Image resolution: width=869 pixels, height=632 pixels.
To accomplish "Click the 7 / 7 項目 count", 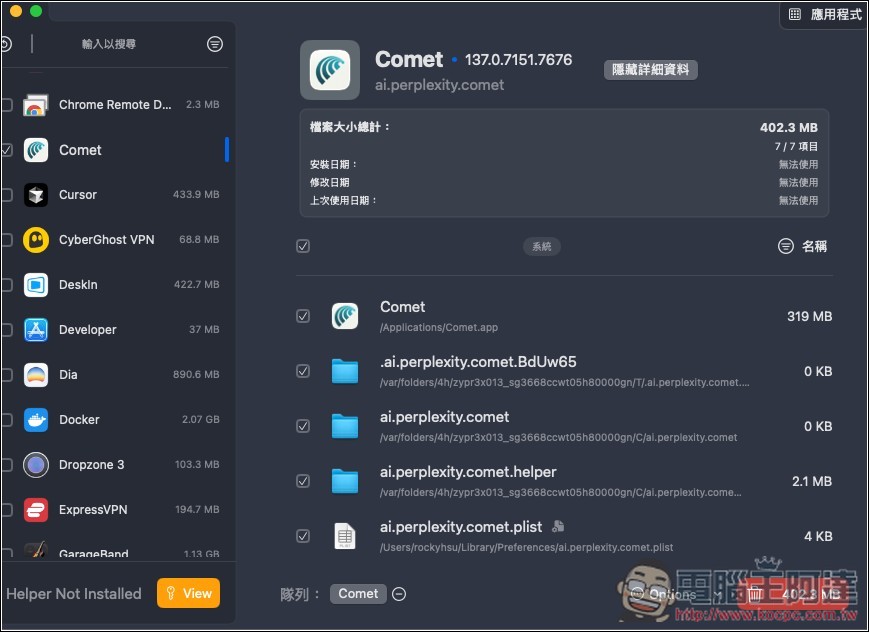I will tap(796, 146).
